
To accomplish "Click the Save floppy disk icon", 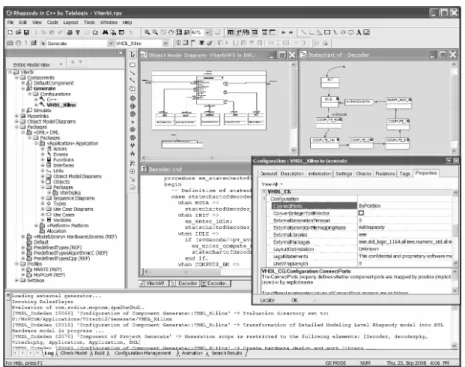I will pos(26,32).
